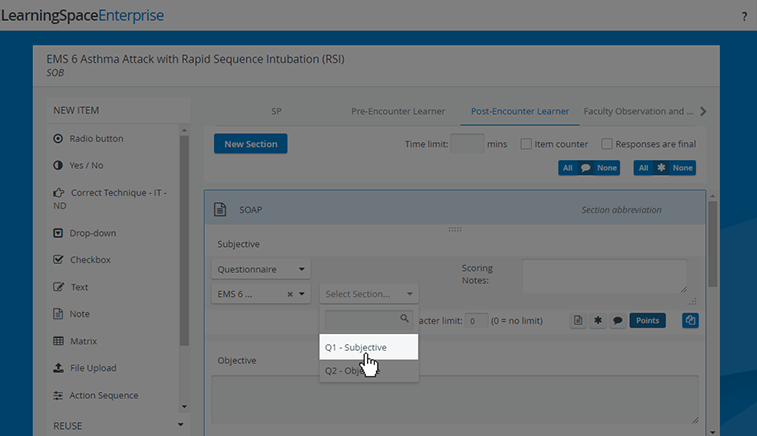Switch to Pre-Encounter Learner tab

tap(398, 111)
